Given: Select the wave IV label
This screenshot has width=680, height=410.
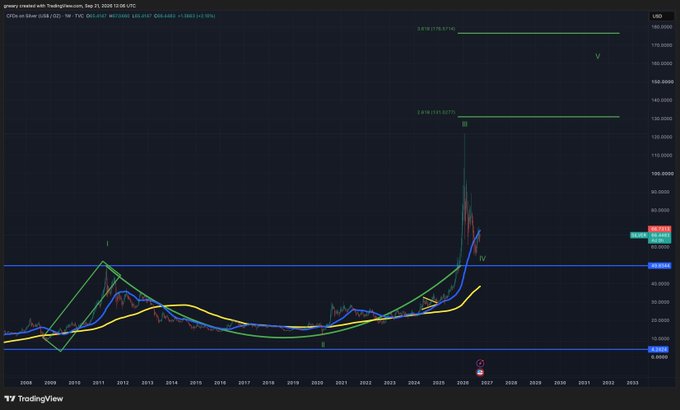Looking at the screenshot, I should click(x=482, y=259).
